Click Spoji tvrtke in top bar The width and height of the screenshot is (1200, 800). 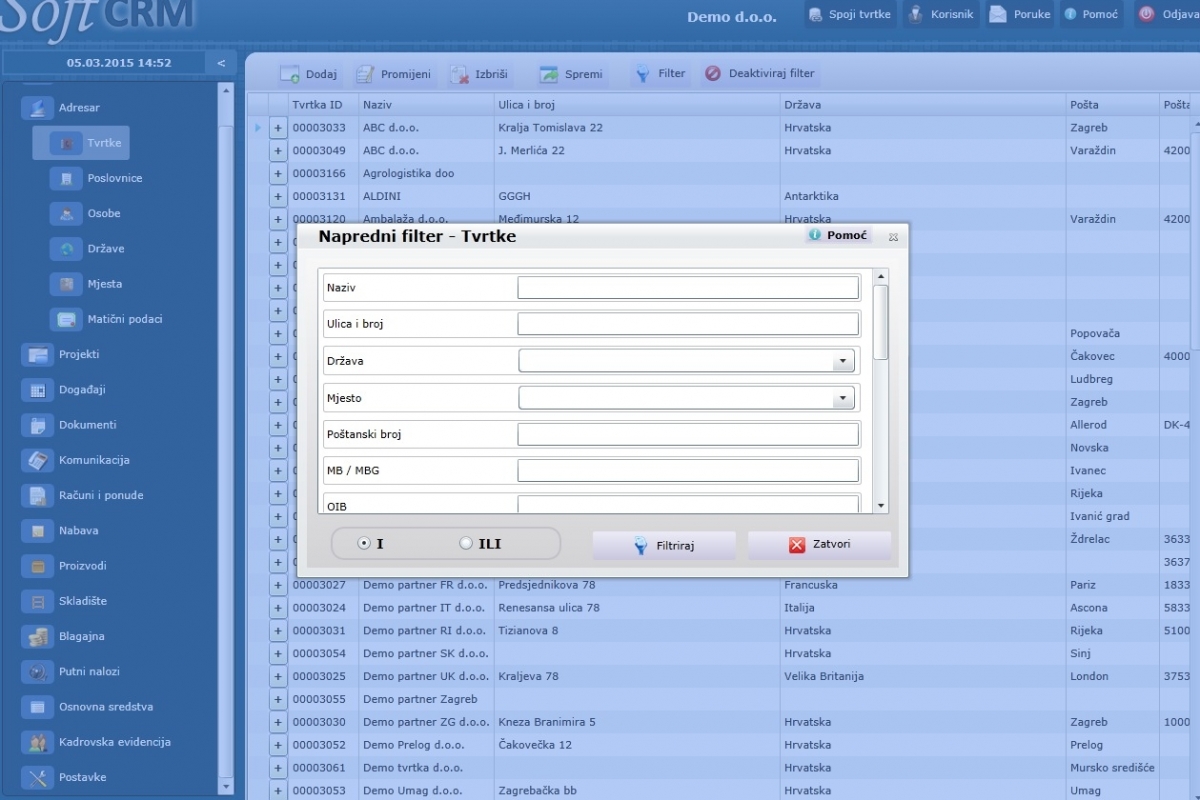(849, 14)
